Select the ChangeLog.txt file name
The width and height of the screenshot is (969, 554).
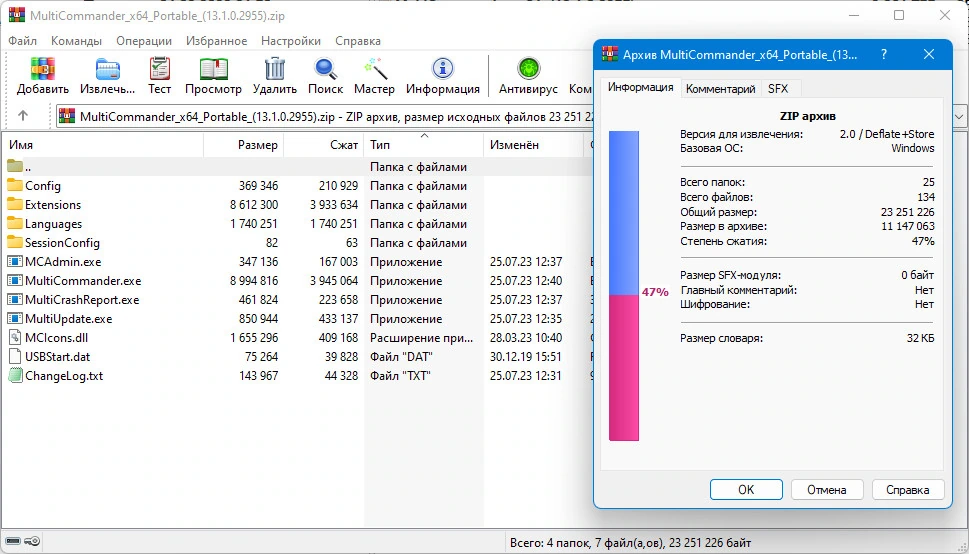[x=64, y=376]
